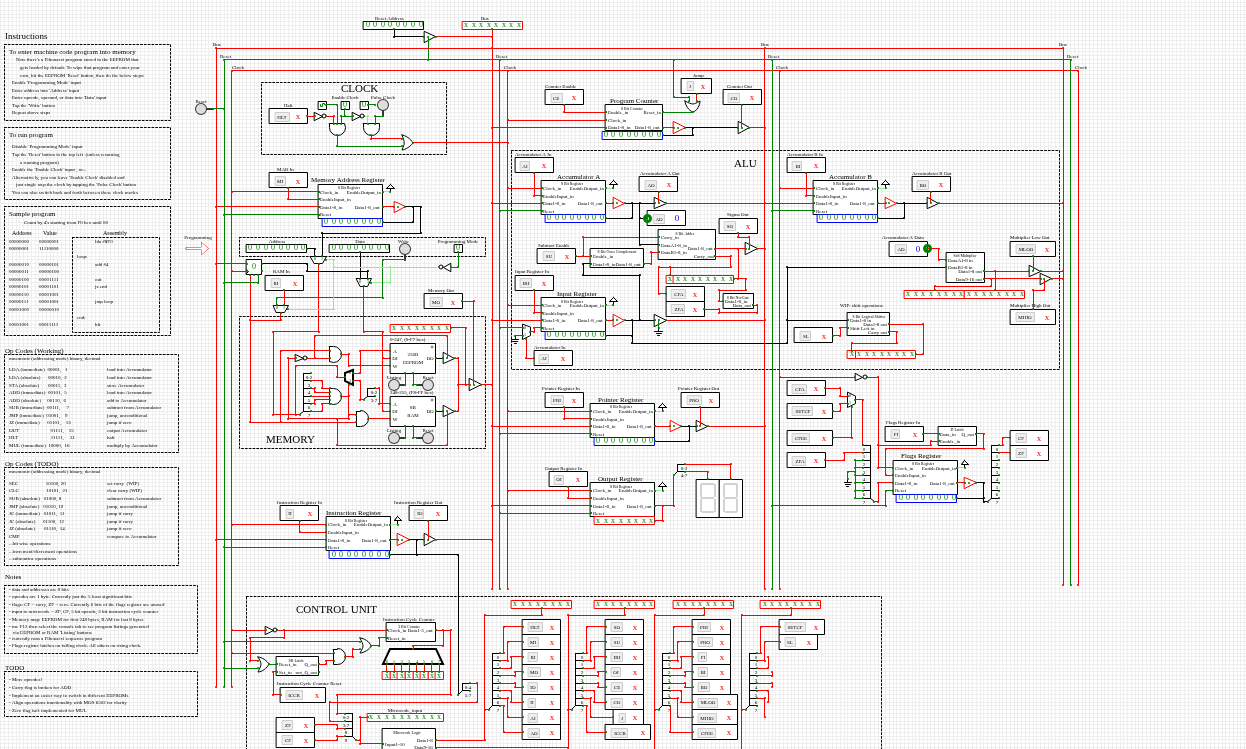Select the SR Latch in the CONTROL UNIT
The image size is (1246, 749).
coord(297,665)
